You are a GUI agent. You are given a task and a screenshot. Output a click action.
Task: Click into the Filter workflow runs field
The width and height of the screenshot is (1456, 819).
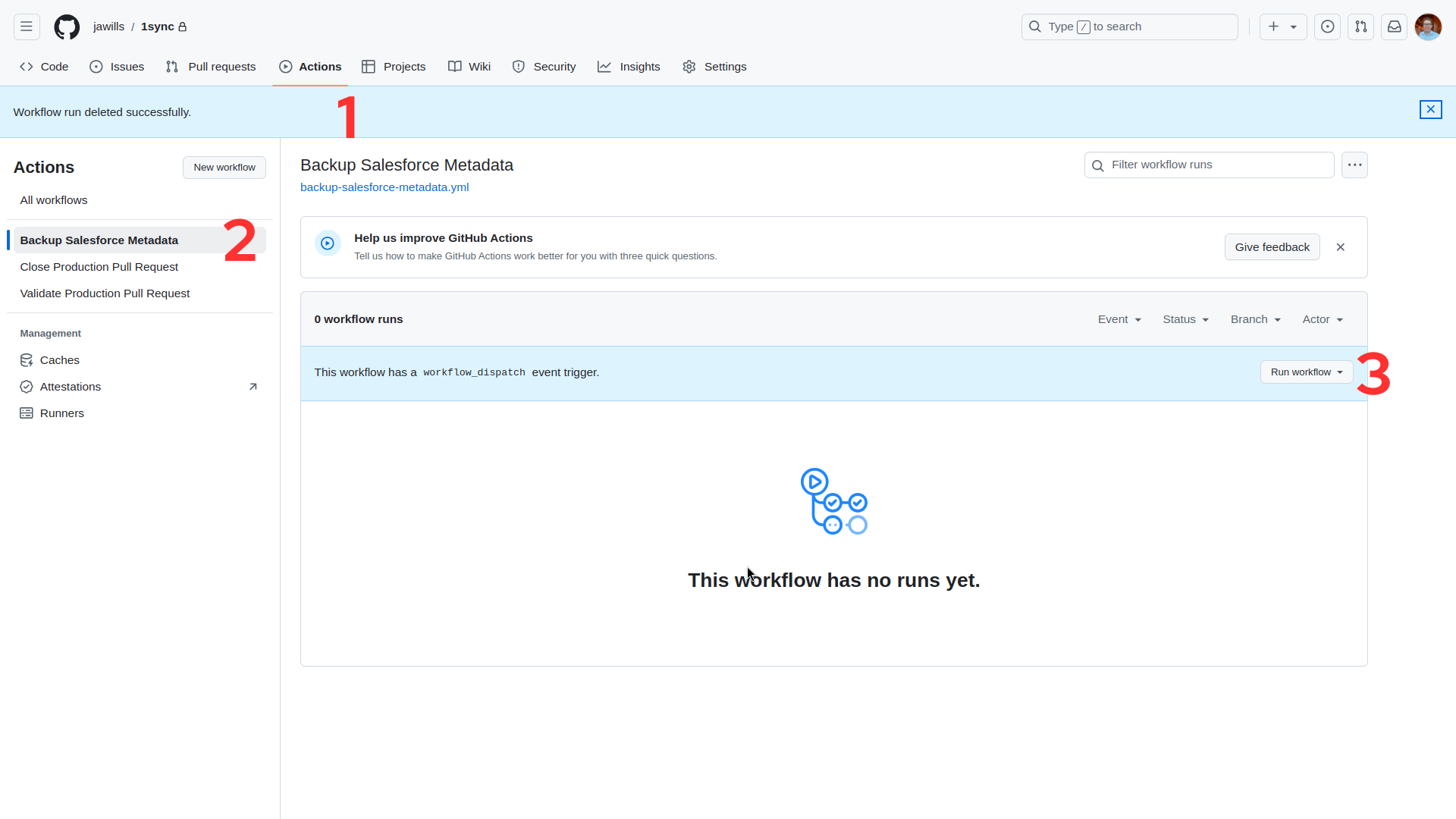pyautogui.click(x=1209, y=165)
